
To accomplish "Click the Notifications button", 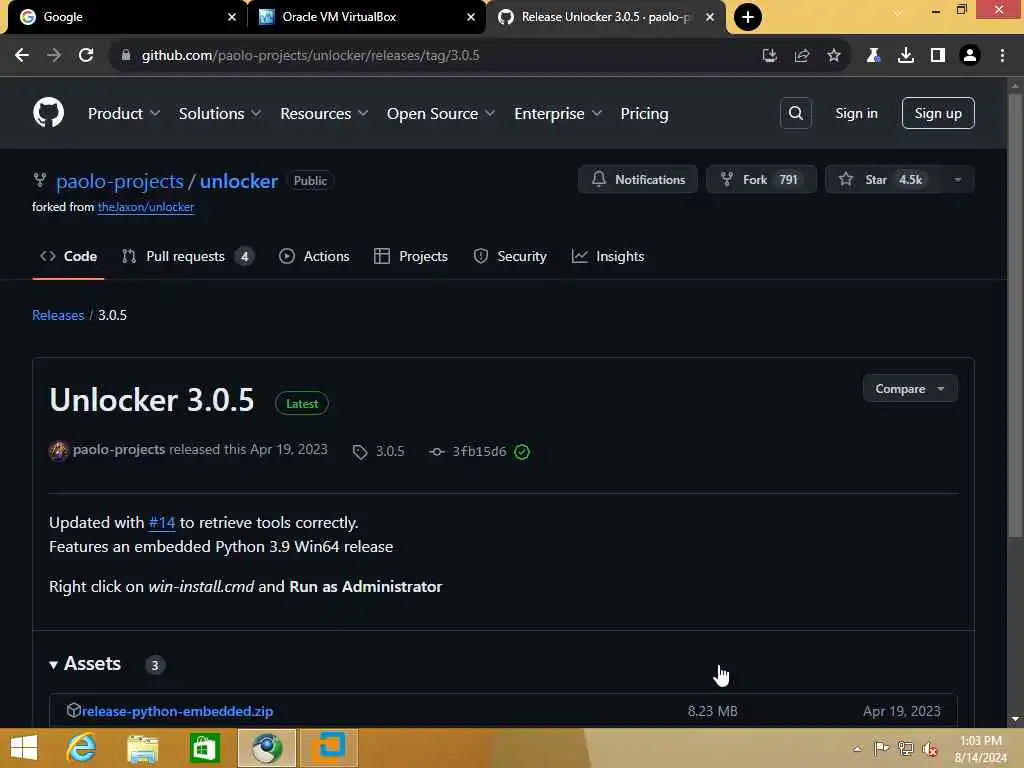I will pyautogui.click(x=638, y=180).
